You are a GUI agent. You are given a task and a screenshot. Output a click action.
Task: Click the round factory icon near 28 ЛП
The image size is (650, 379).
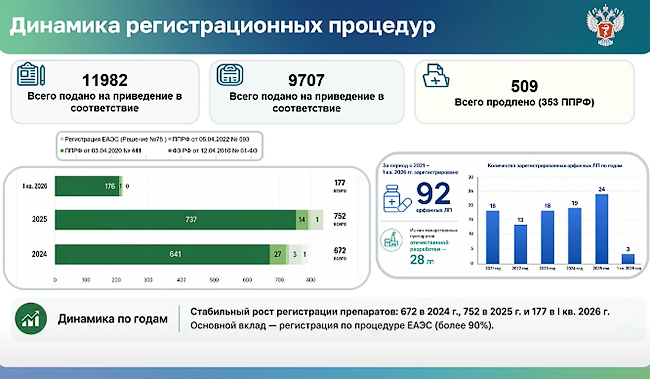coord(391,241)
